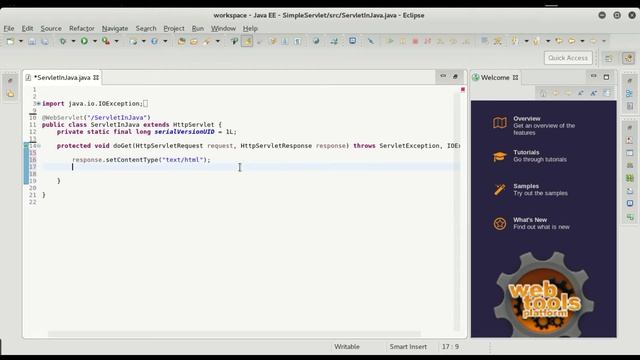The height and width of the screenshot is (360, 640).
Task: Click the red Terminate square icon
Action: click(x=415, y=41)
